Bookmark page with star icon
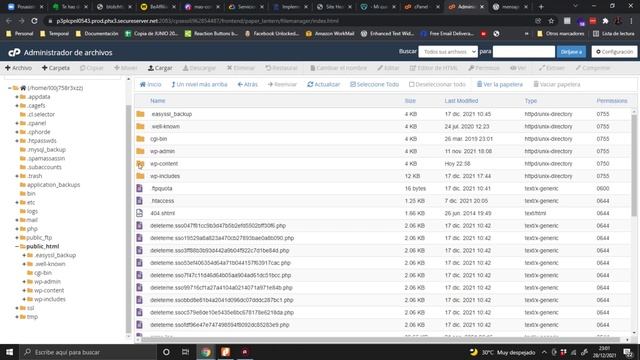Viewport: 640px width, 360px height. pyautogui.click(x=551, y=21)
